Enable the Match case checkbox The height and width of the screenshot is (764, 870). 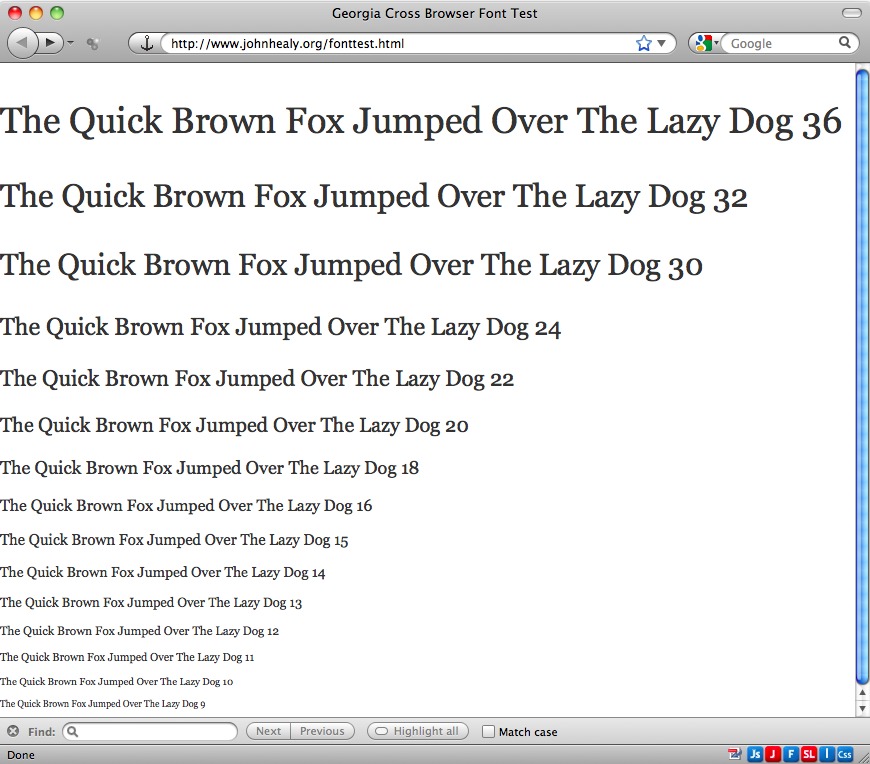click(489, 732)
